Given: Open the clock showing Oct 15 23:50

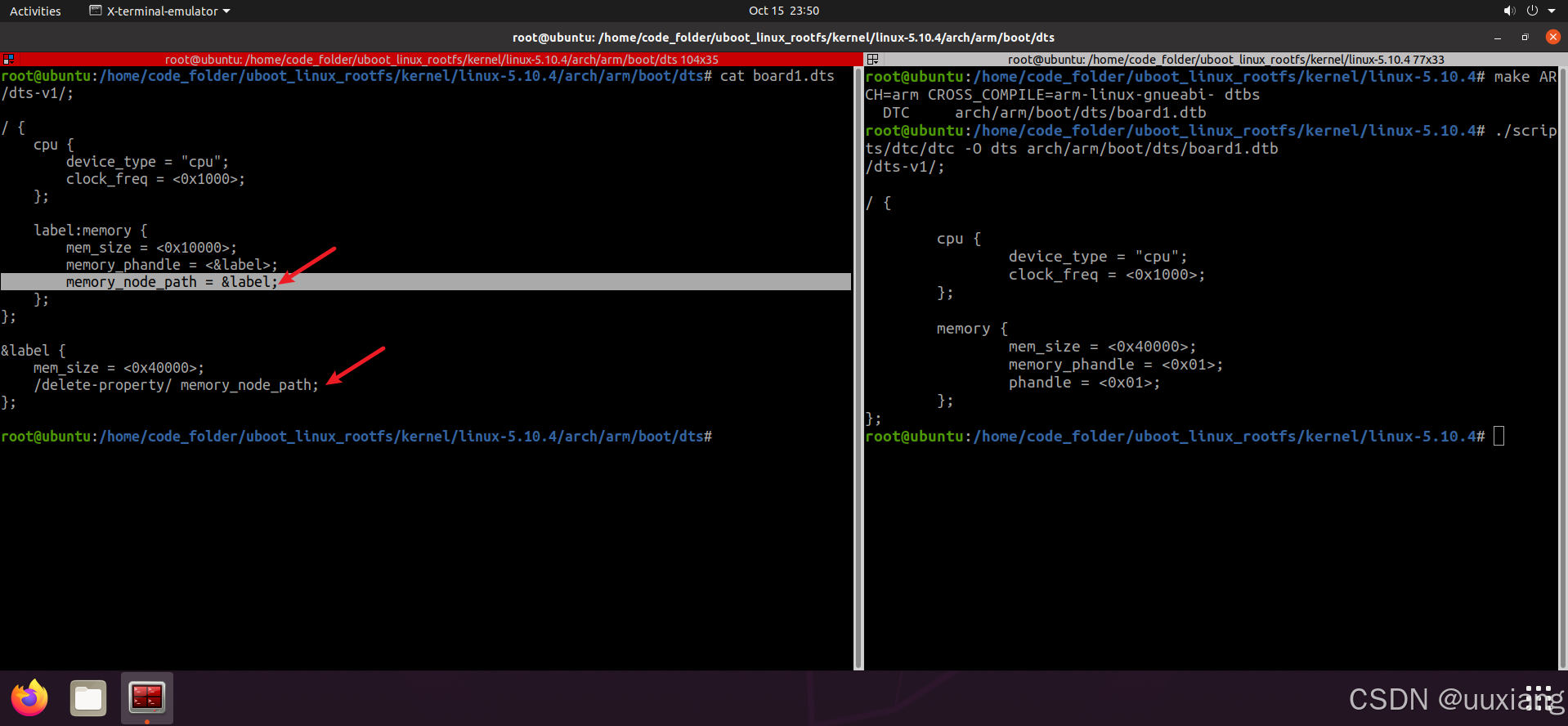Looking at the screenshot, I should [x=783, y=11].
